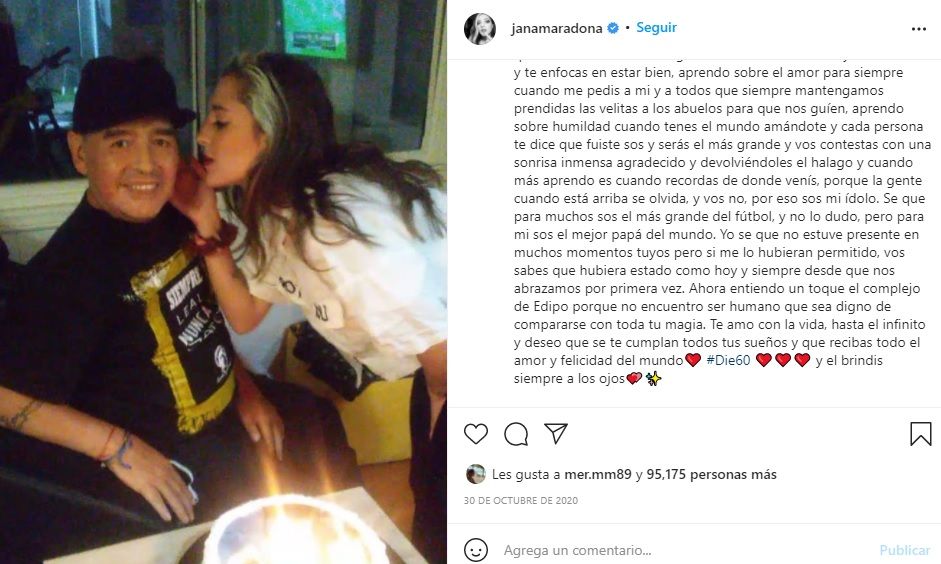This screenshot has height=564, width=941.
Task: Click the blue verified badge
Action: (613, 28)
